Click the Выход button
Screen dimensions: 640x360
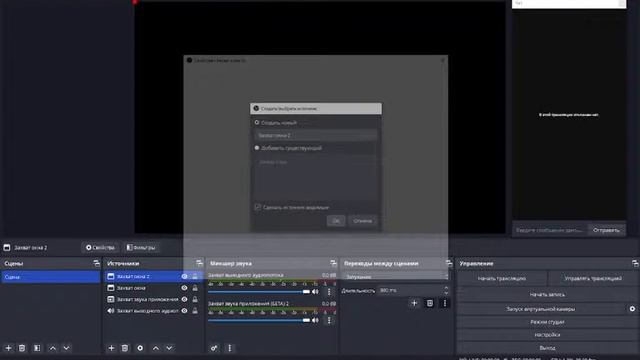point(547,348)
